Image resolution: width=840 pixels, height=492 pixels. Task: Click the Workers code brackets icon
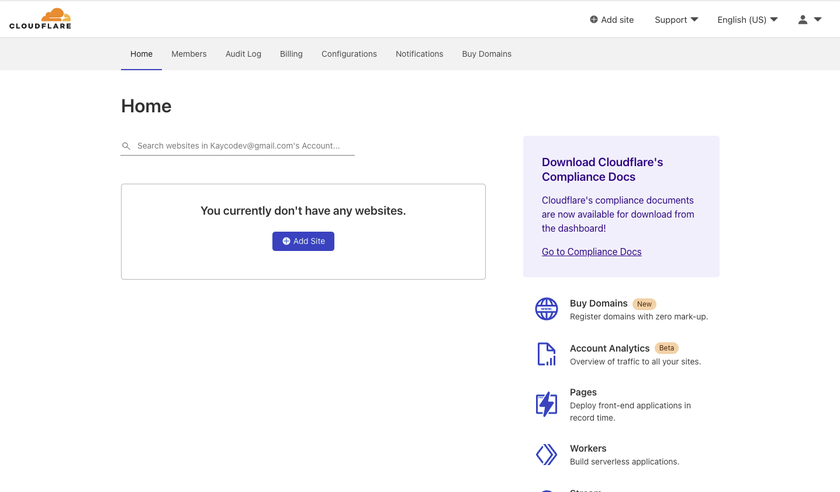pos(546,454)
